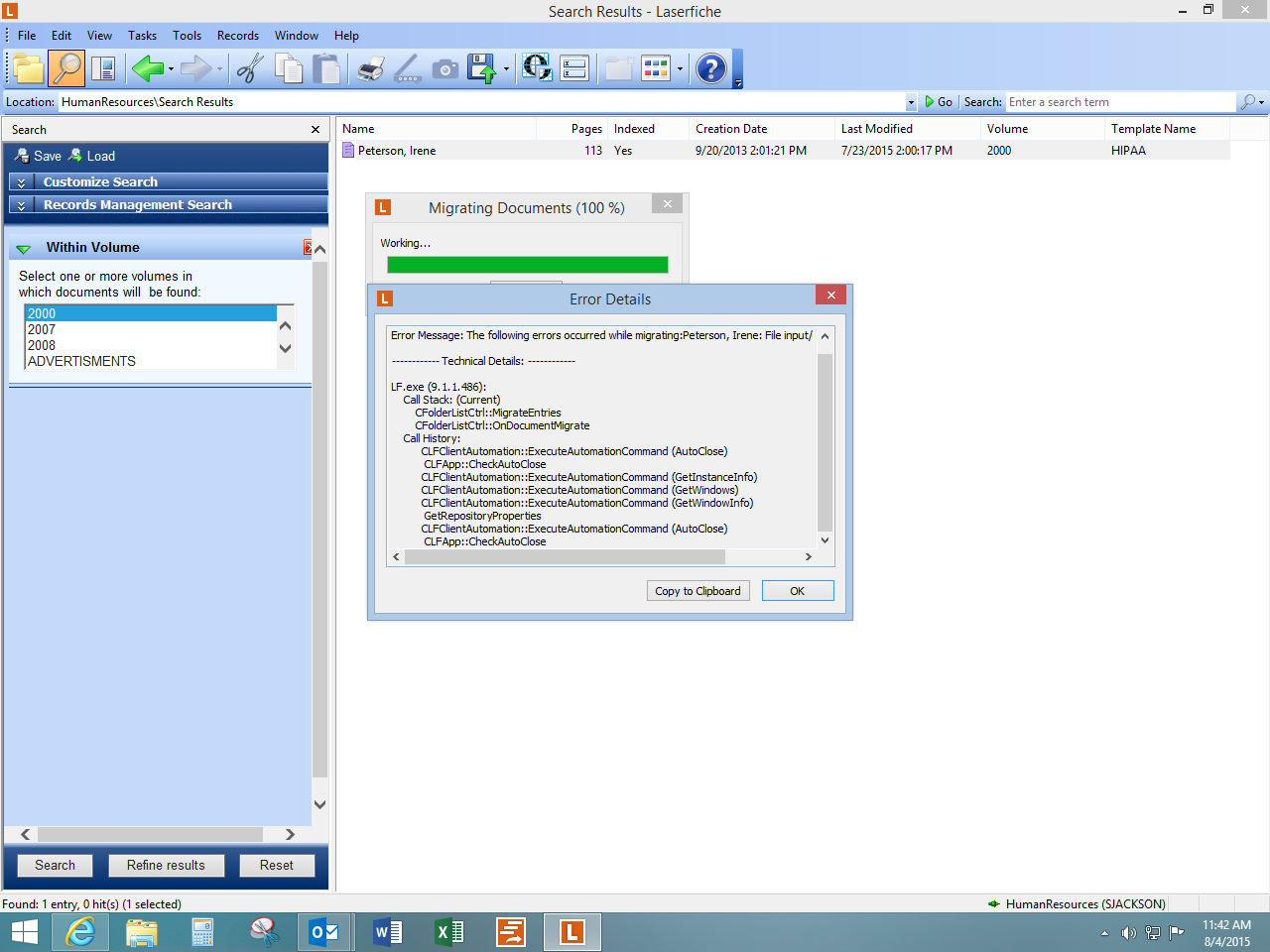Open the View menu
Screen dimensions: 1270x952
pos(99,36)
